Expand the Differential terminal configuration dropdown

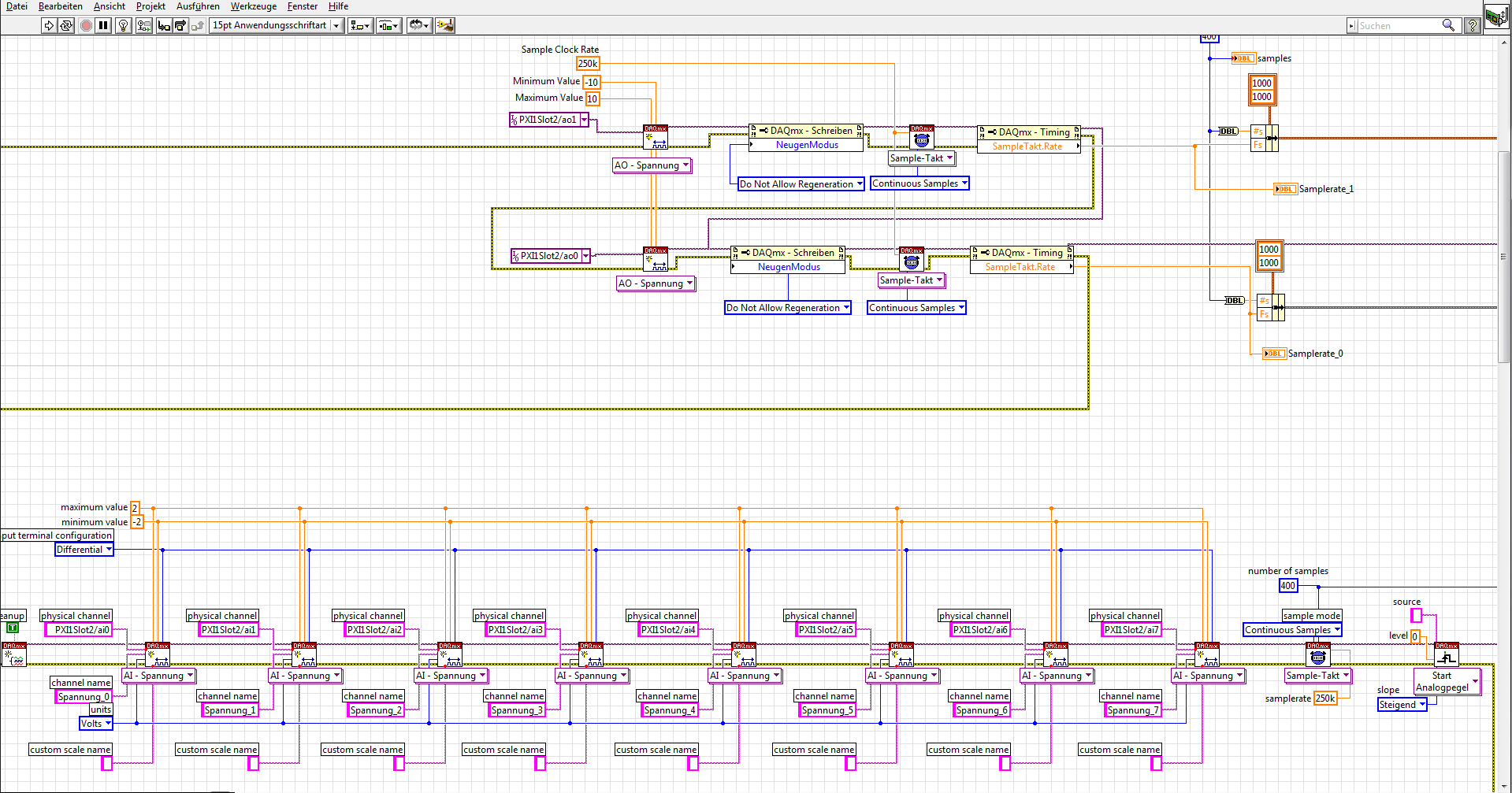(84, 550)
